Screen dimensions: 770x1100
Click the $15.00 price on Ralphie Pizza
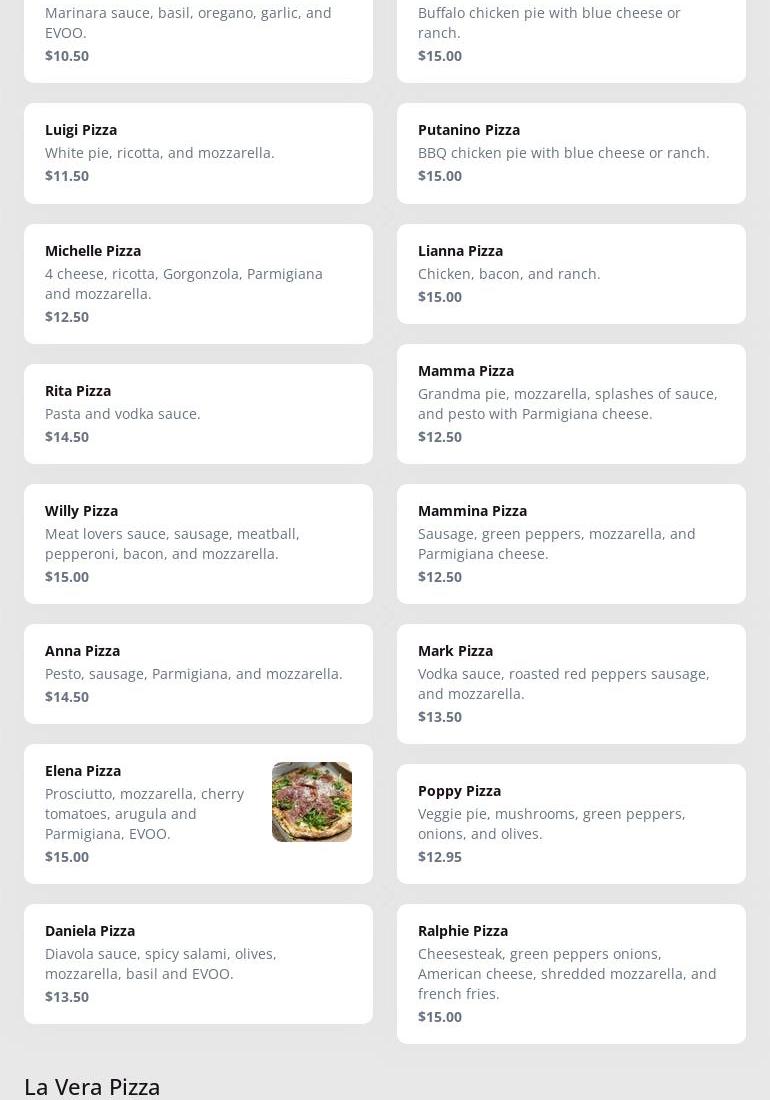pos(440,1017)
